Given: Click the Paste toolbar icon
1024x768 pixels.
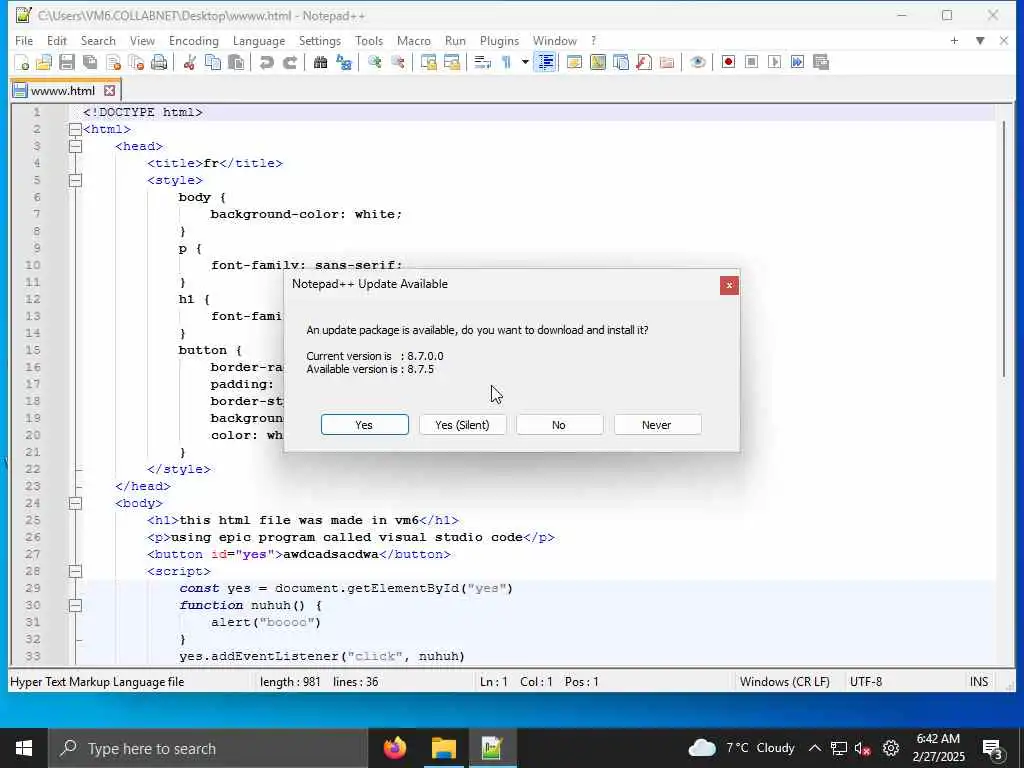Looking at the screenshot, I should pyautogui.click(x=236, y=63).
